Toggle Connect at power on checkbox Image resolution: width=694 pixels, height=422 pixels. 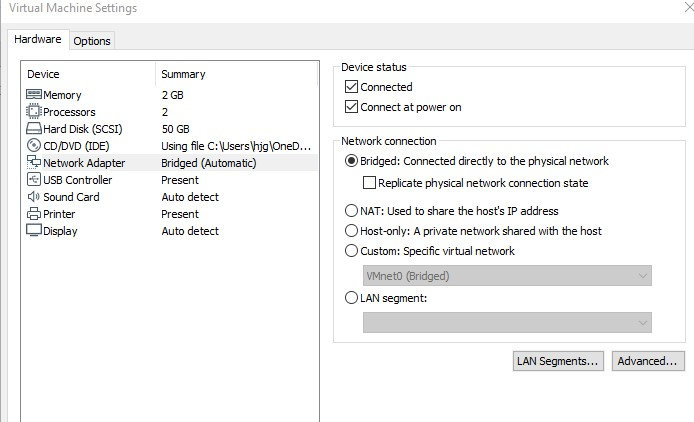tap(351, 107)
